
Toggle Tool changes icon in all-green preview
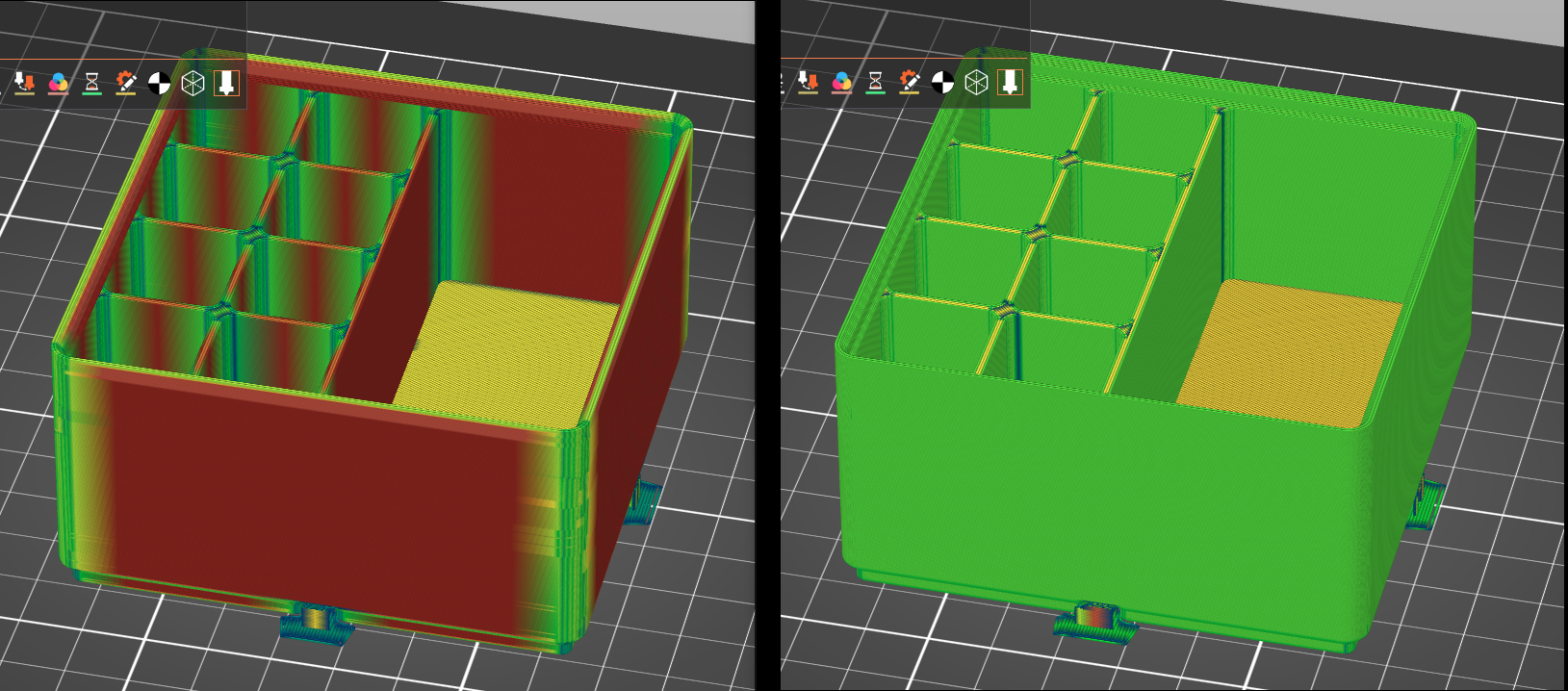tap(809, 83)
